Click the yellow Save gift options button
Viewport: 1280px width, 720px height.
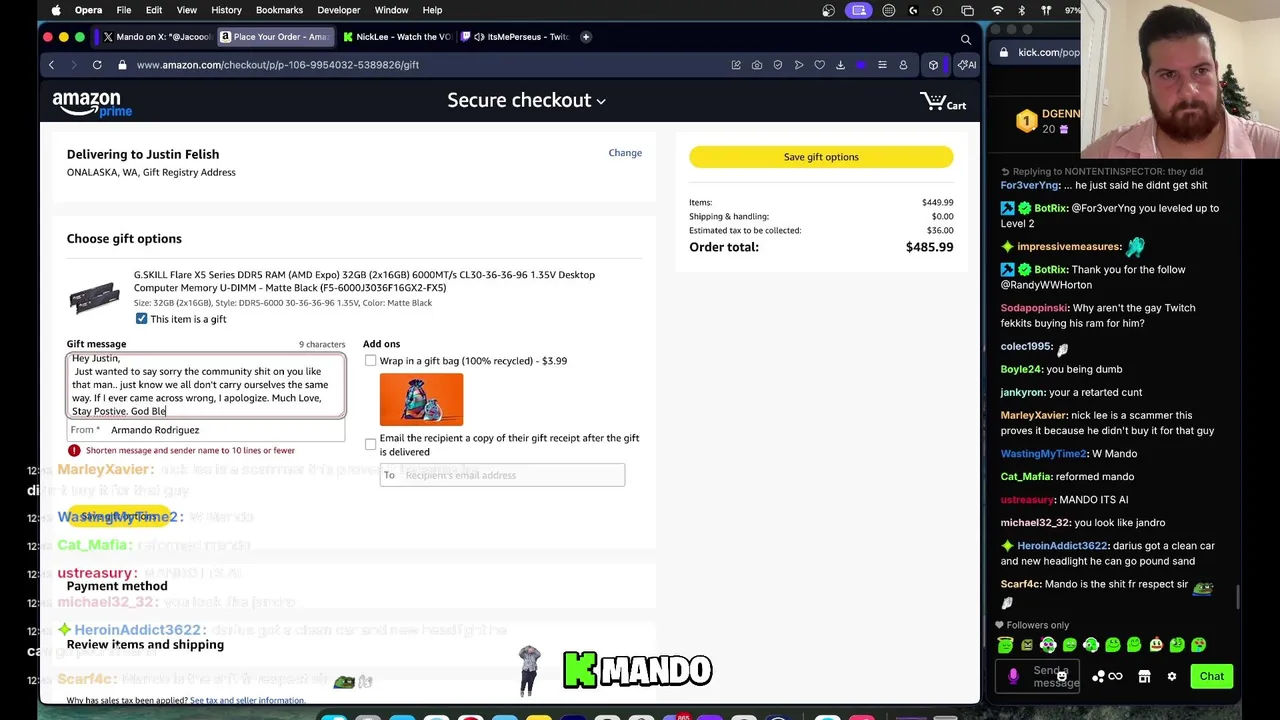tap(821, 157)
